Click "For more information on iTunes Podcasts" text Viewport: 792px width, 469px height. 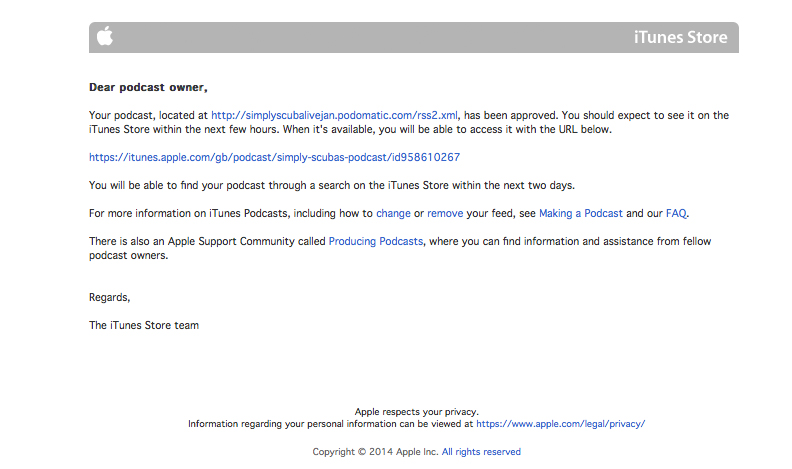click(188, 213)
